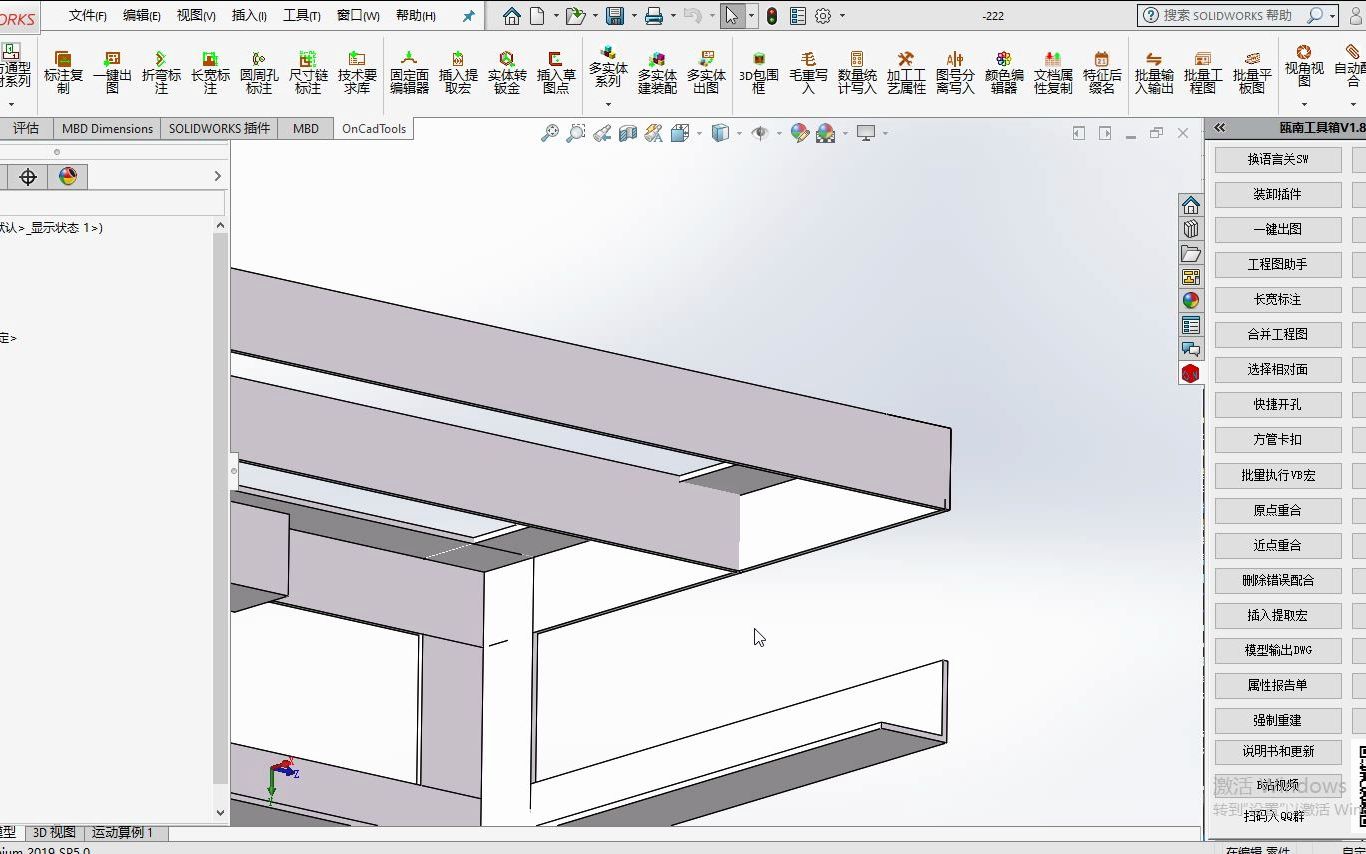Open the Options gear dropdown arrow
This screenshot has width=1366, height=854.
(842, 15)
